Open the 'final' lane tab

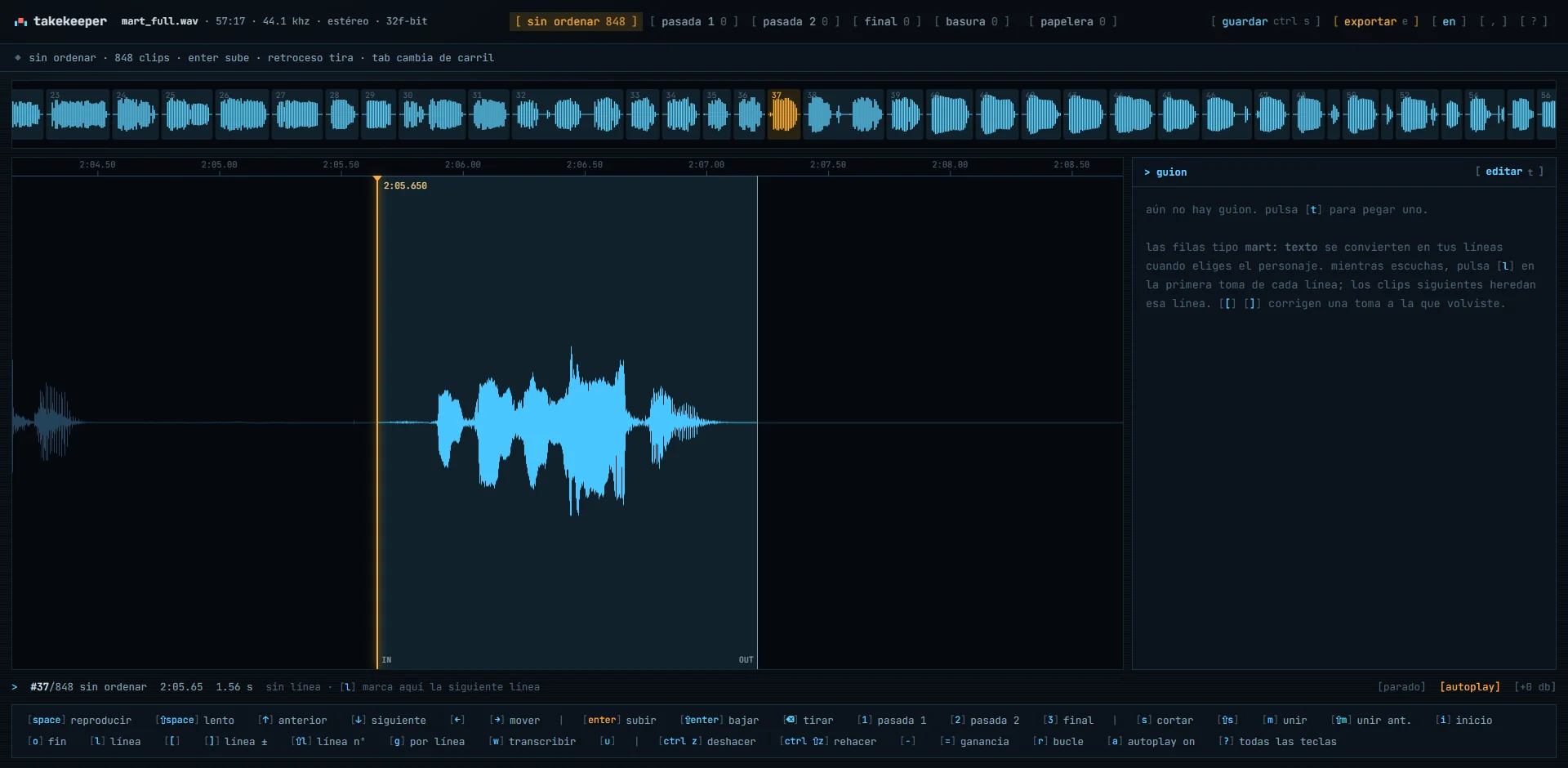click(x=887, y=21)
